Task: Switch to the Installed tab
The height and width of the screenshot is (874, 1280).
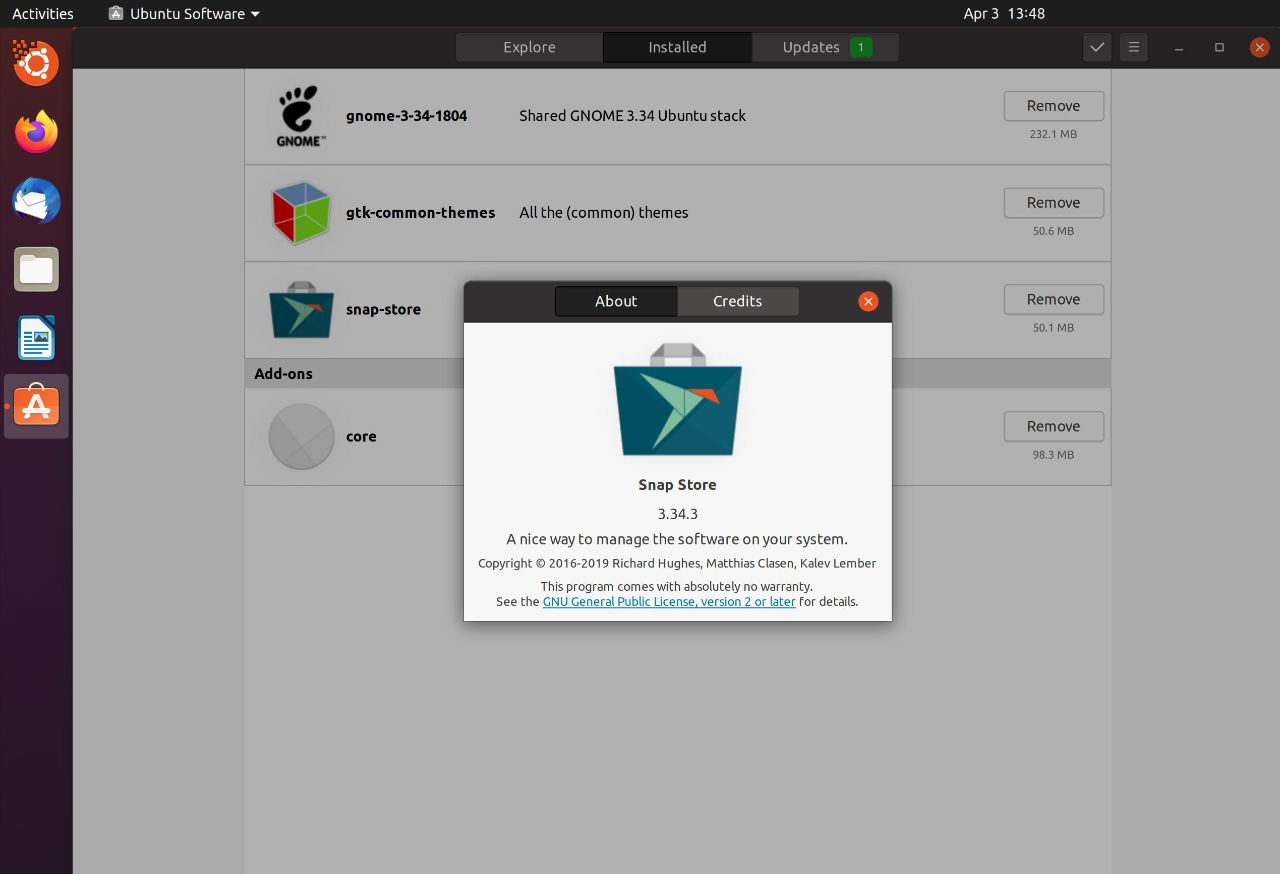Action: (677, 47)
